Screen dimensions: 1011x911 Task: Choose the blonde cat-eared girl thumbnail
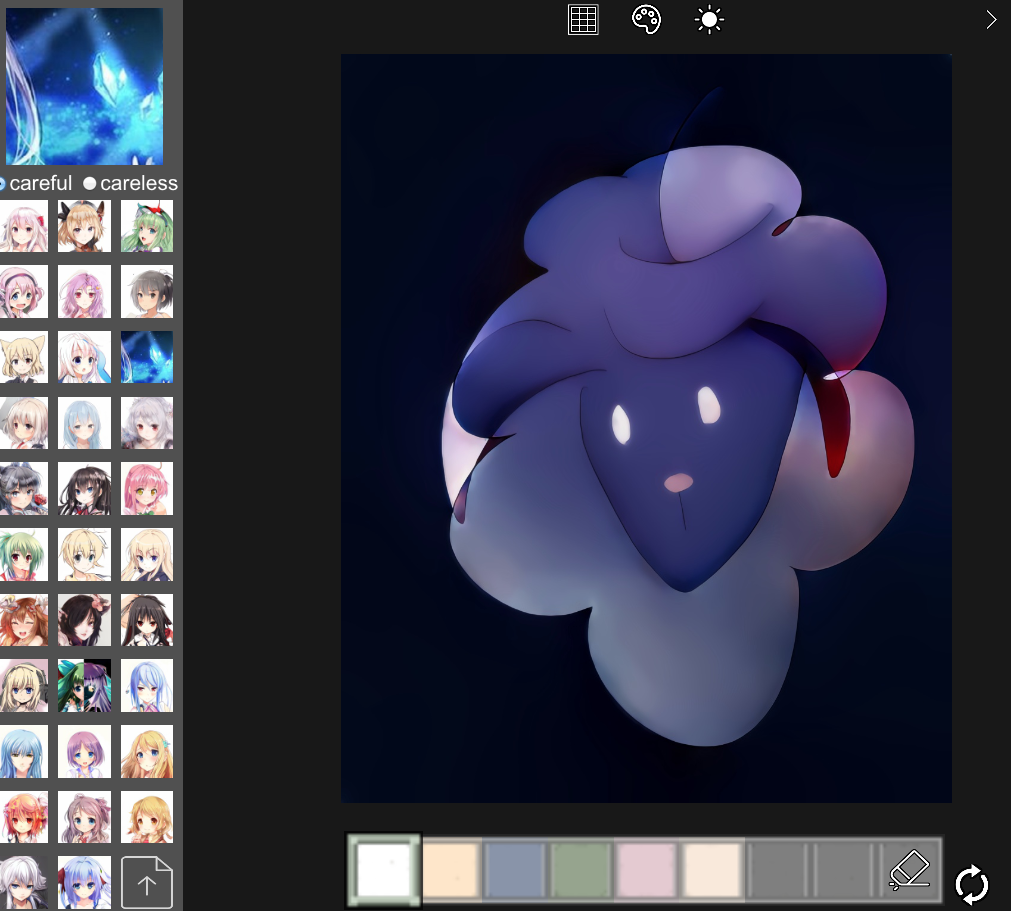click(24, 357)
